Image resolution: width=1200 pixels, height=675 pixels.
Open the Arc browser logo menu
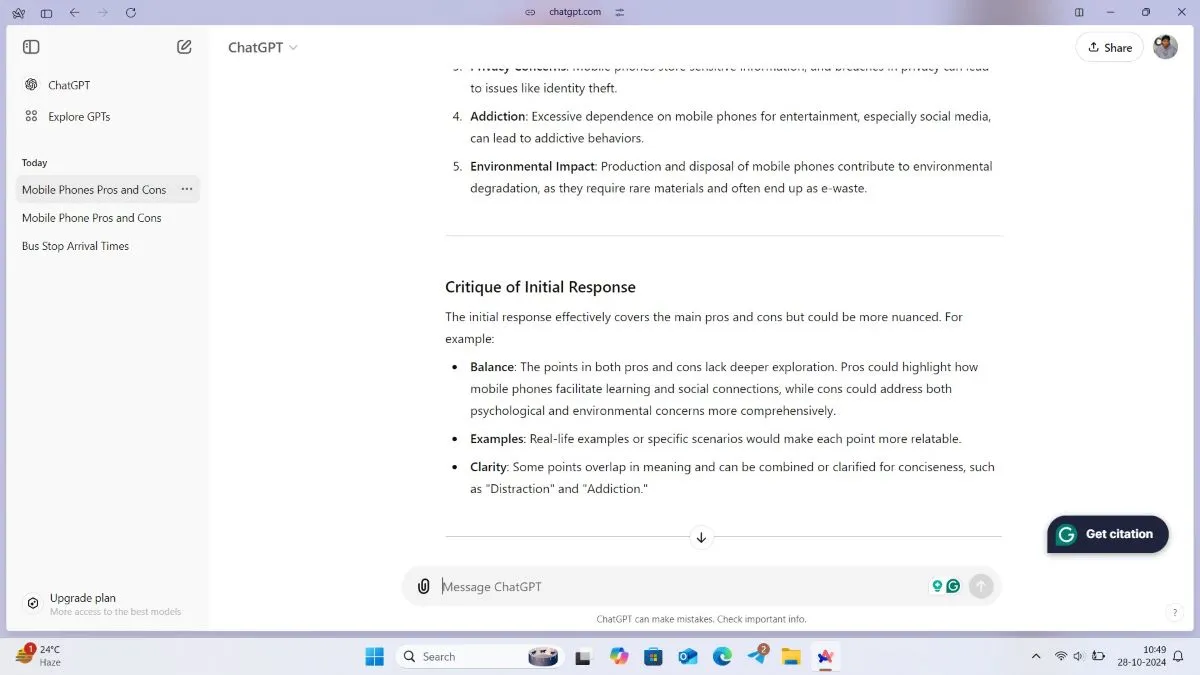click(18, 12)
